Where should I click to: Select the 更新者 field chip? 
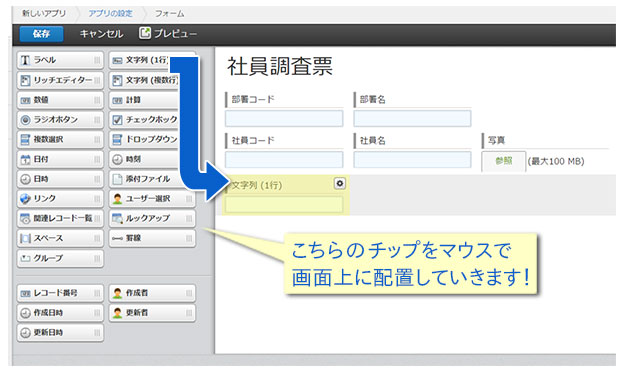click(152, 313)
